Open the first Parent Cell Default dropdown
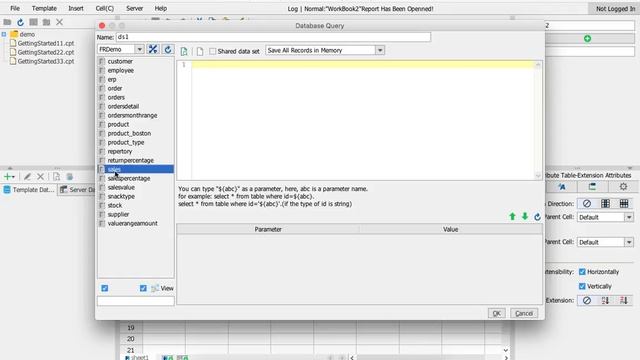The height and width of the screenshot is (360, 640). point(629,217)
